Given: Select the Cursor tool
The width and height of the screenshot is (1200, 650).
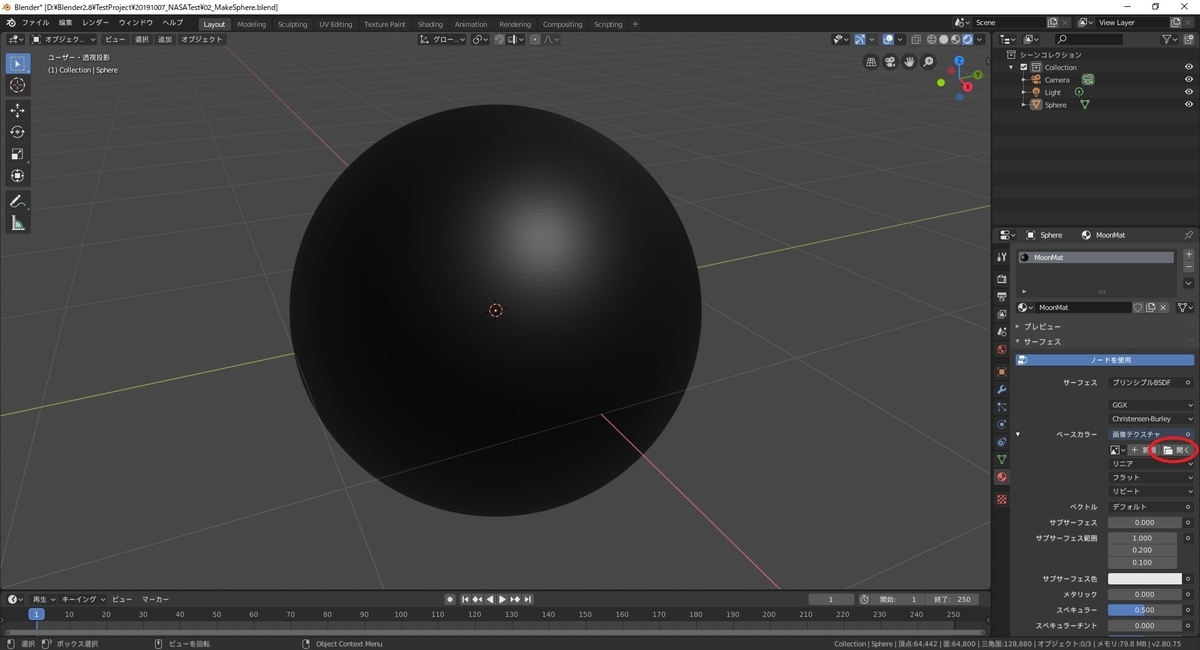Looking at the screenshot, I should coord(17,86).
